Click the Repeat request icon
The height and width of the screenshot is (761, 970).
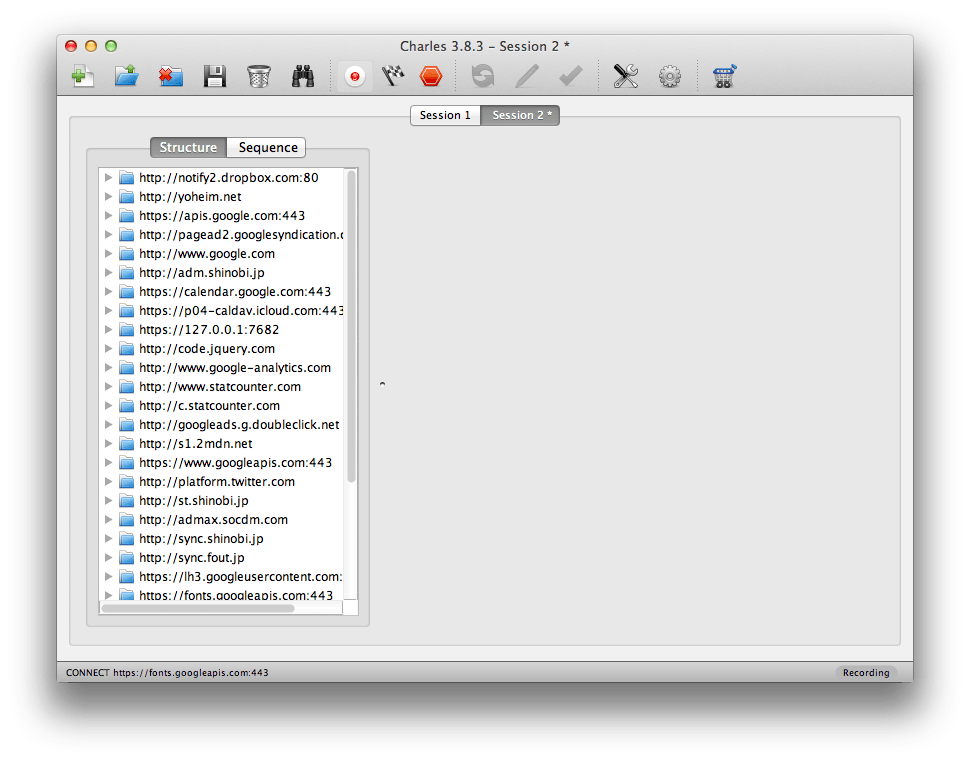pyautogui.click(x=483, y=76)
